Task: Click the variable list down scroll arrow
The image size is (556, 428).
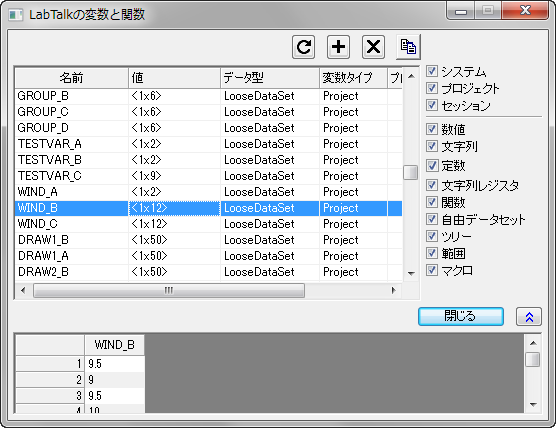Action: pyautogui.click(x=411, y=273)
